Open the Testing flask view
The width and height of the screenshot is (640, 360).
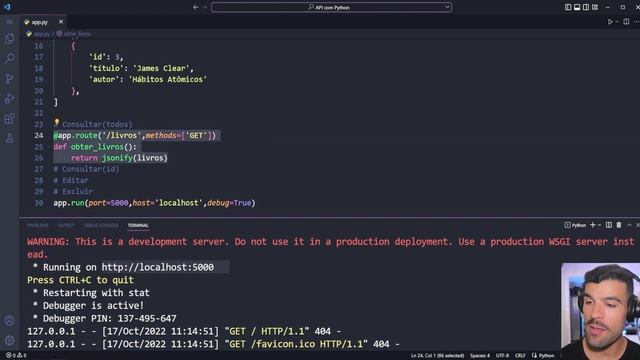coord(9,138)
